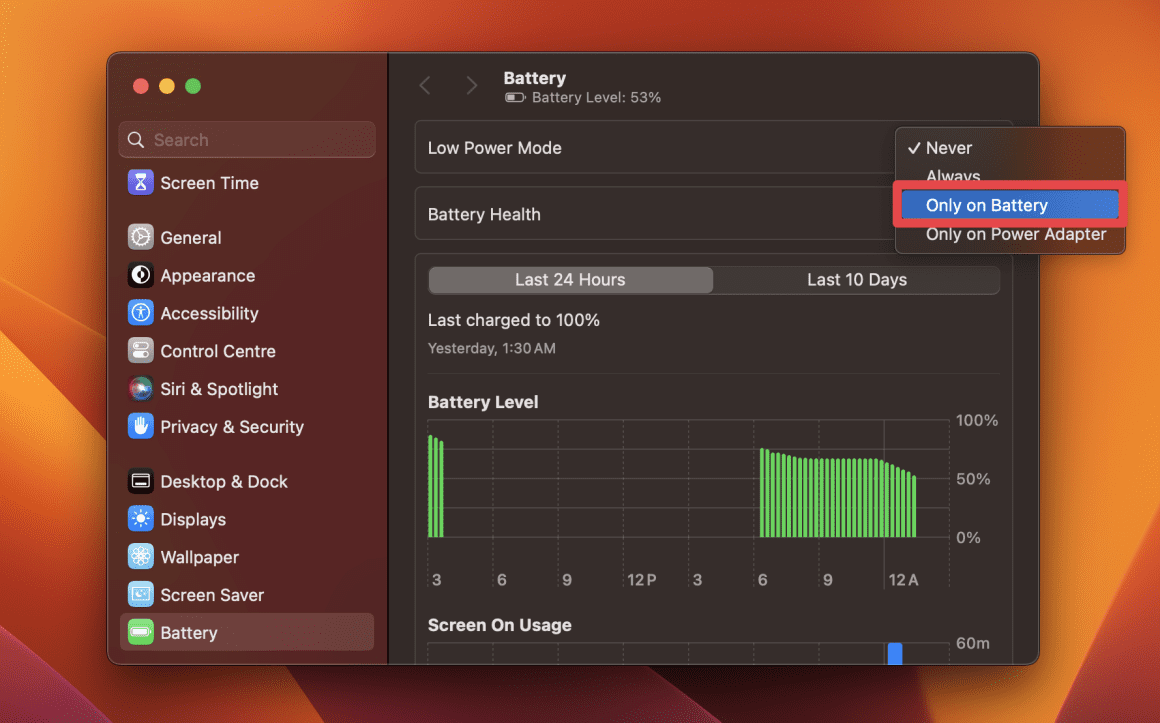Image resolution: width=1160 pixels, height=723 pixels.
Task: Open the Screen Time settings
Action: click(206, 183)
